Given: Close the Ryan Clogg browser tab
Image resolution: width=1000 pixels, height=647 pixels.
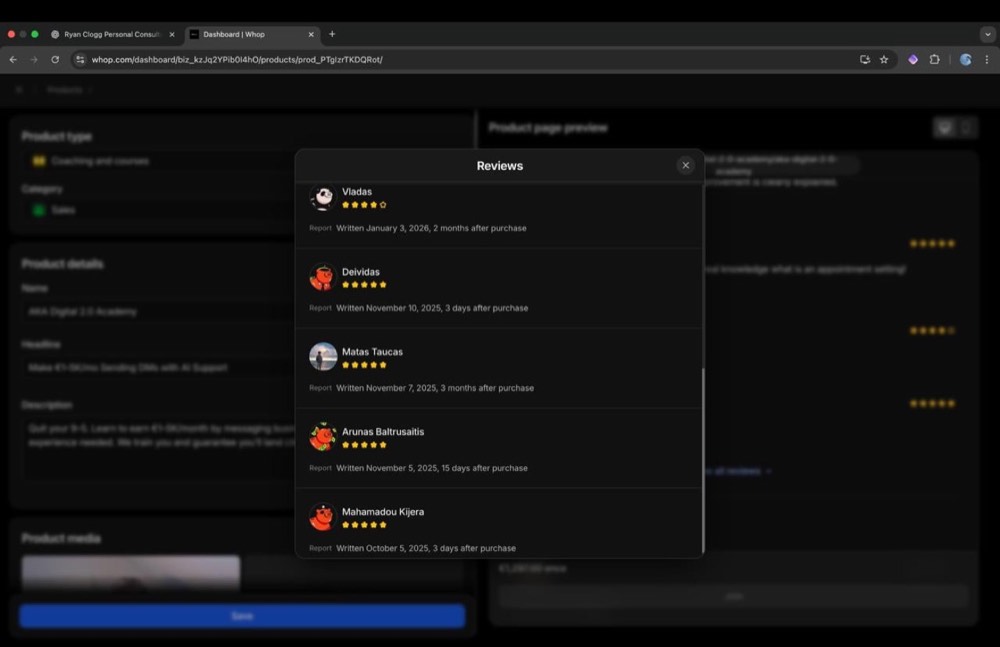Looking at the screenshot, I should 172,34.
